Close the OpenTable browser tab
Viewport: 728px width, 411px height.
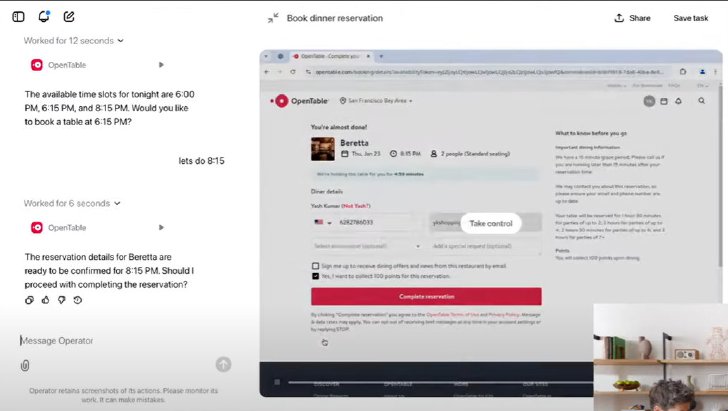pyautogui.click(x=368, y=56)
